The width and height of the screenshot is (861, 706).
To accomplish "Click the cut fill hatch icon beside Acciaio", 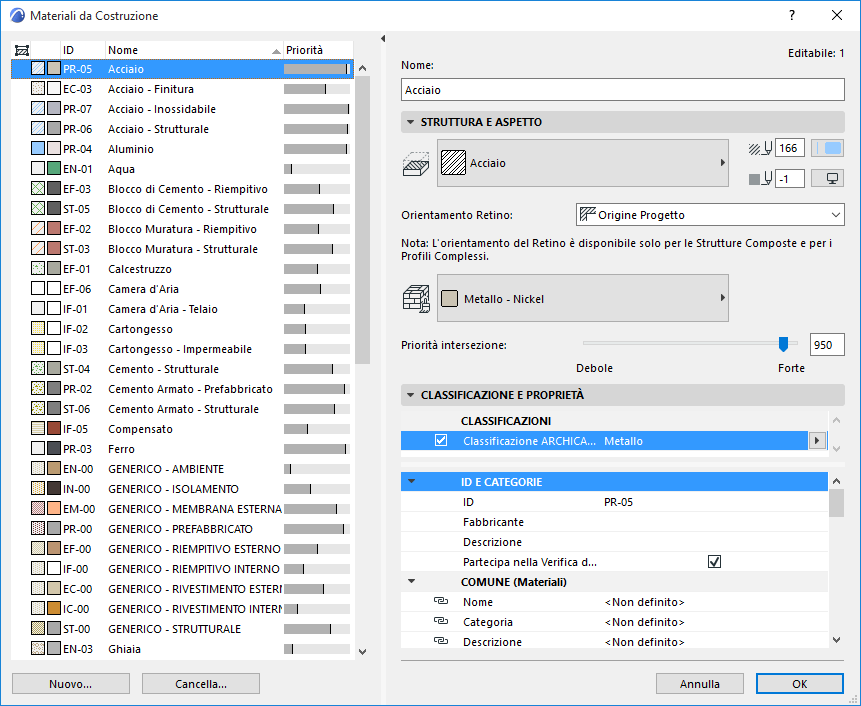I will (x=416, y=164).
